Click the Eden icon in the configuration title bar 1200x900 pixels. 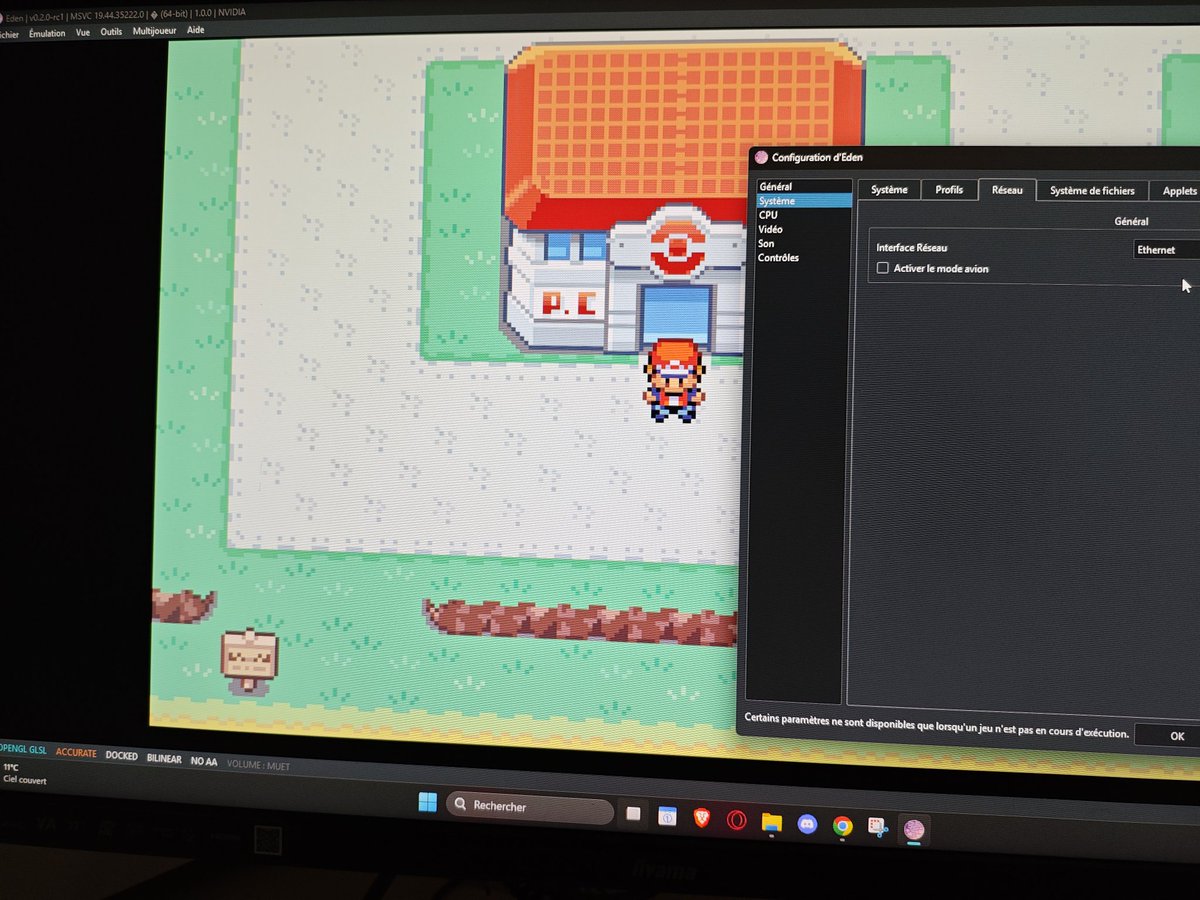[761, 157]
